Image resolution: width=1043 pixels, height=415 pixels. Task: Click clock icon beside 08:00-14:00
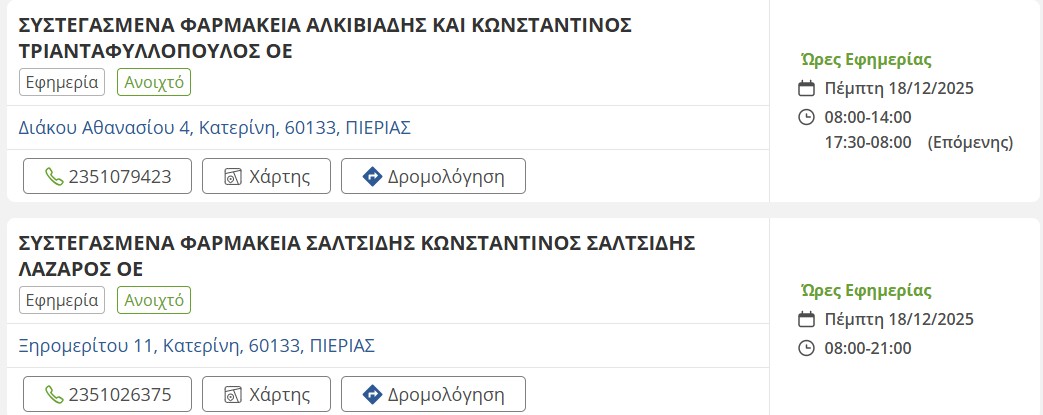[x=807, y=117]
